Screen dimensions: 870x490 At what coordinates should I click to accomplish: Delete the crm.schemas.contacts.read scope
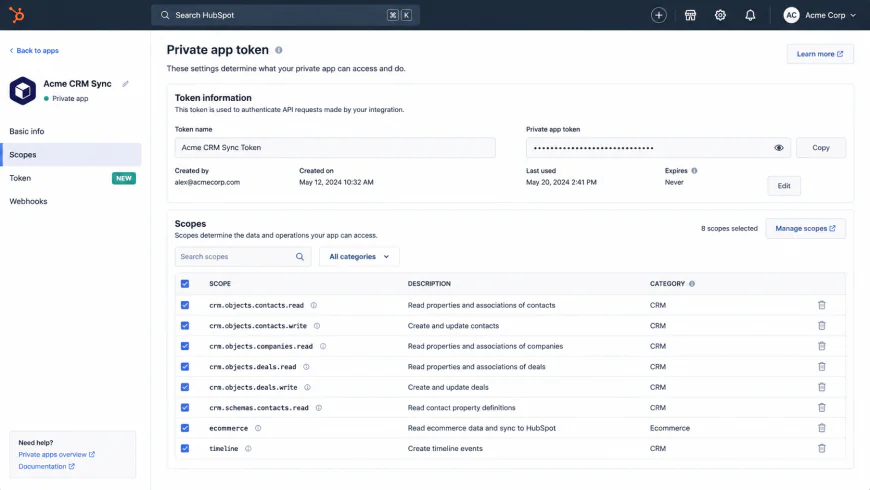[x=822, y=408]
